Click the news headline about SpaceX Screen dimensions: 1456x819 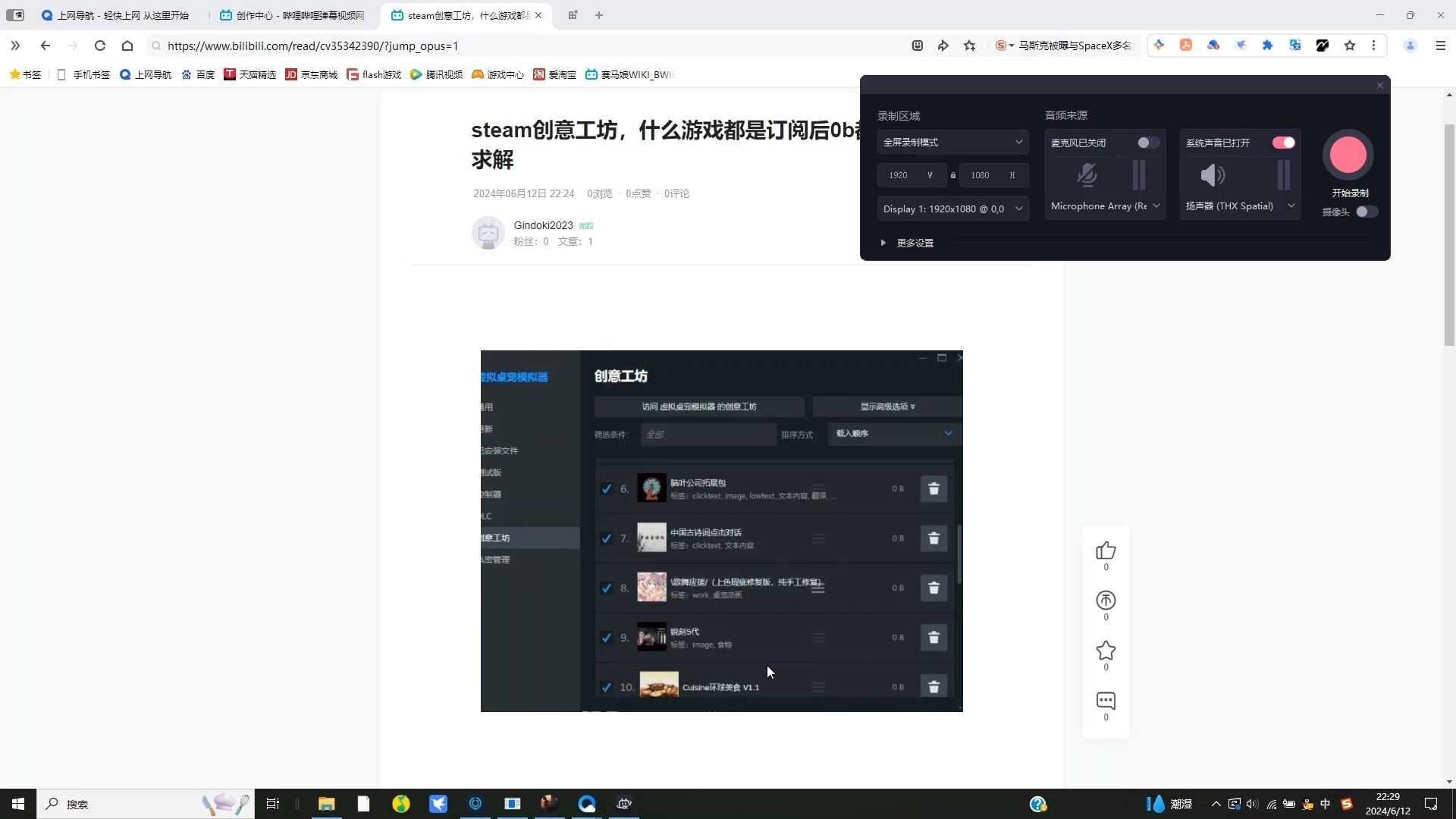pos(1075,45)
